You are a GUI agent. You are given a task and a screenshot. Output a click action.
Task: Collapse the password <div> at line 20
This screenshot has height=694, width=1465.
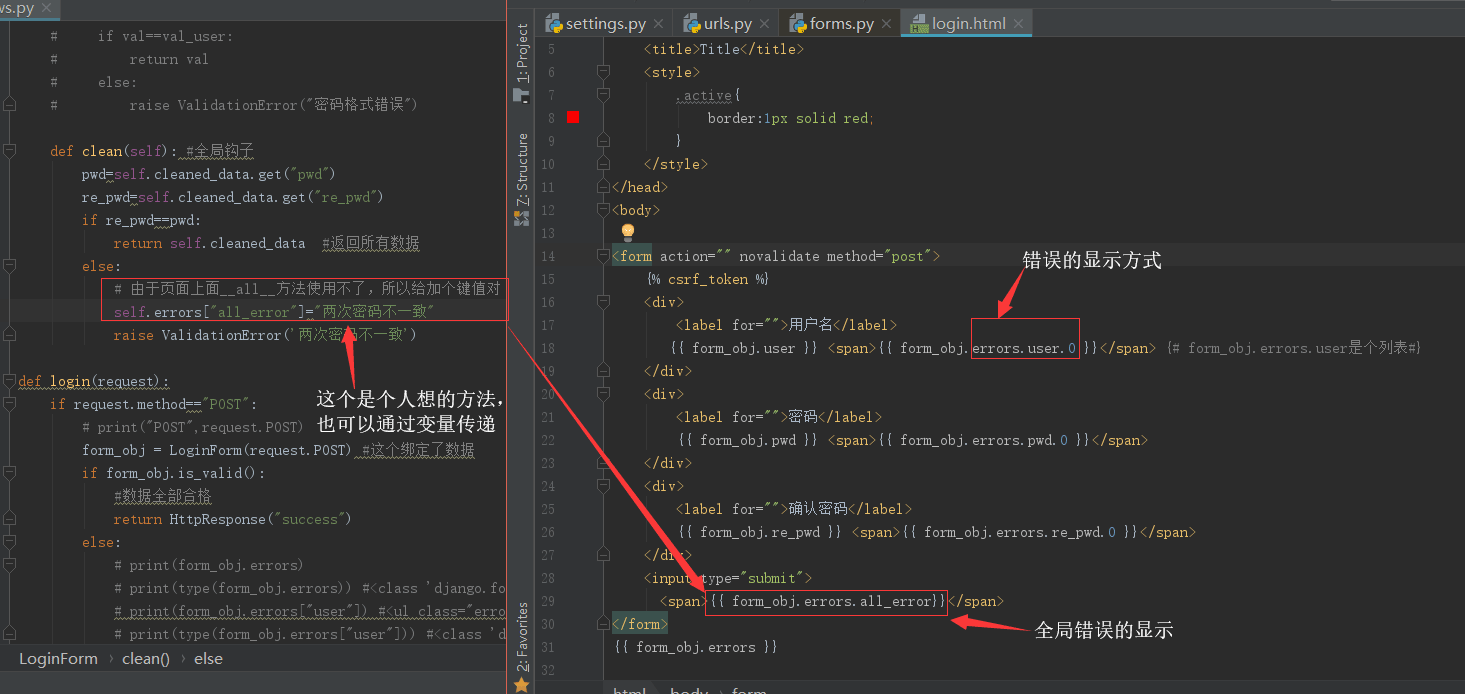tap(603, 394)
